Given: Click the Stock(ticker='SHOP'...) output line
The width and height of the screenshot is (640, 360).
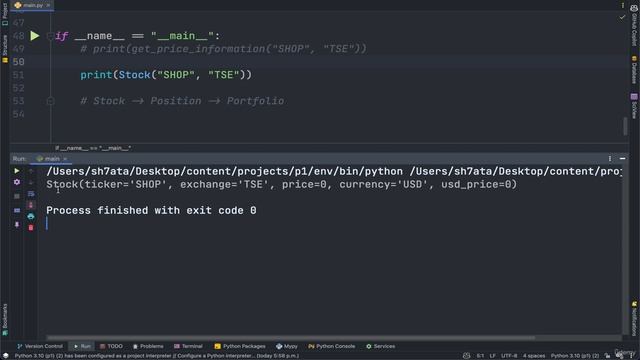Looking at the screenshot, I should click(282, 184).
